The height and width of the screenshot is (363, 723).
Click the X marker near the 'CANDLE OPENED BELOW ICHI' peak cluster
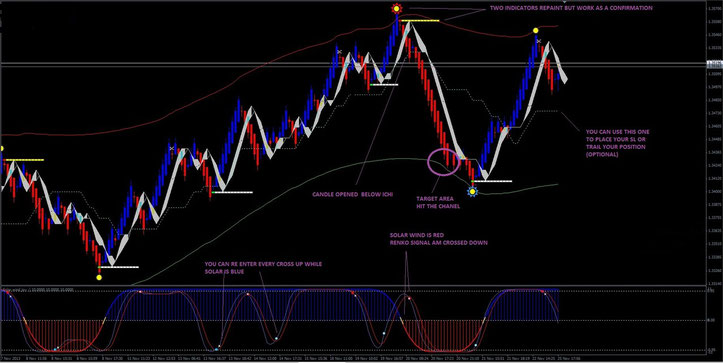[x=340, y=52]
